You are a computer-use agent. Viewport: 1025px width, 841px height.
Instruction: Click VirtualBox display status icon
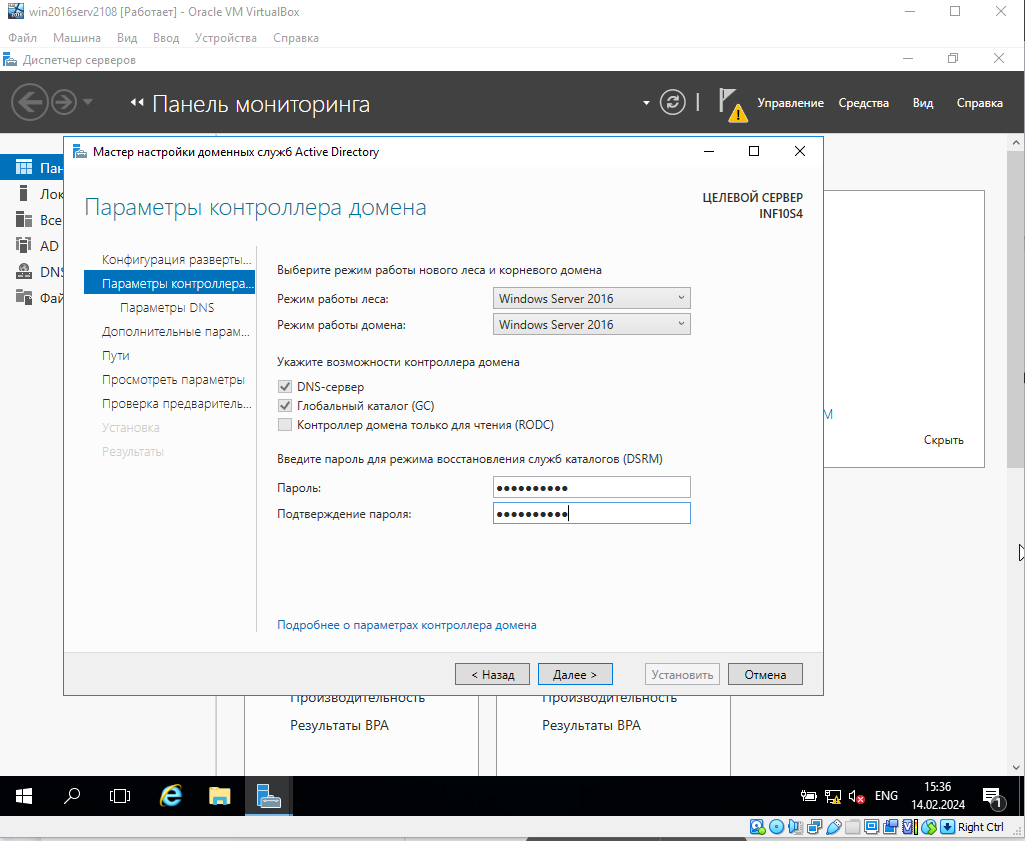[x=871, y=827]
